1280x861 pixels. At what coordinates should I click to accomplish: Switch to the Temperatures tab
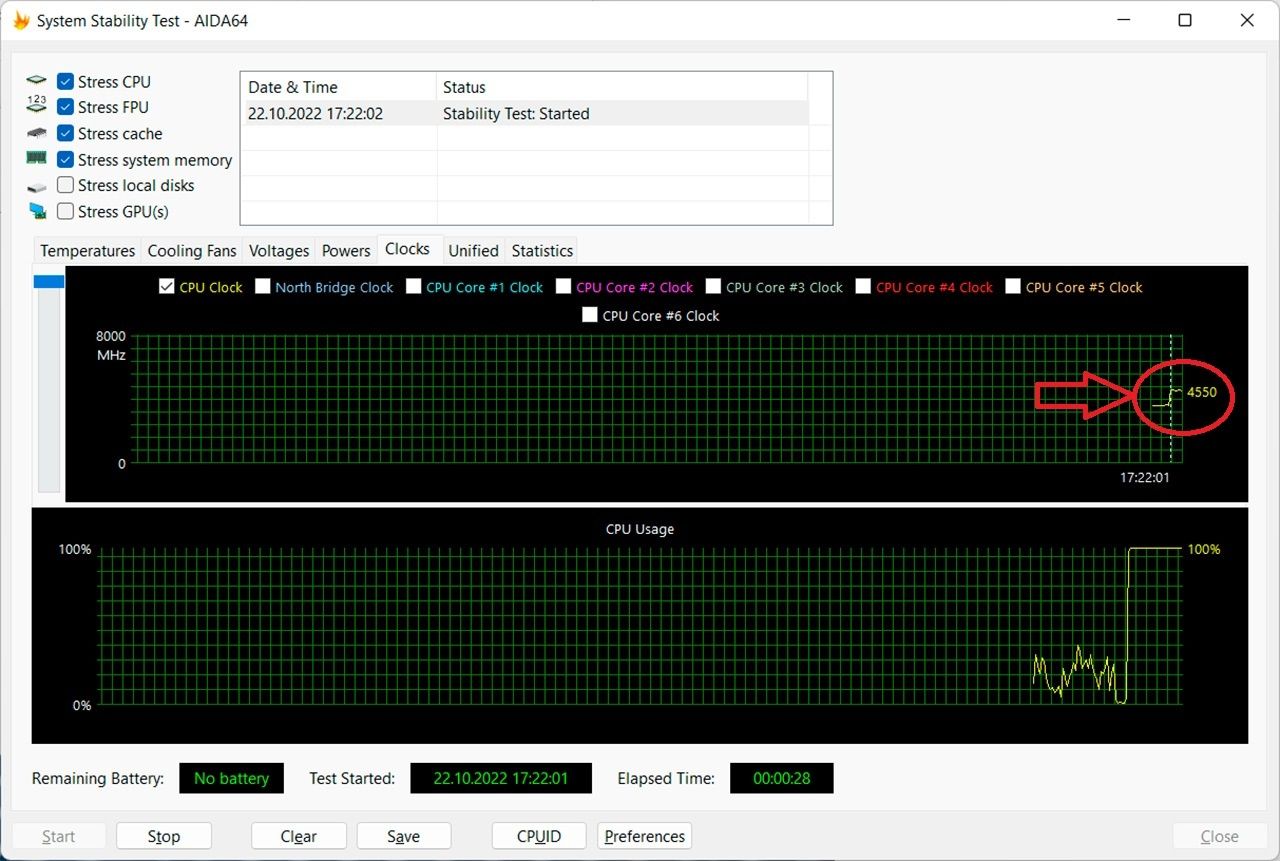click(x=87, y=250)
